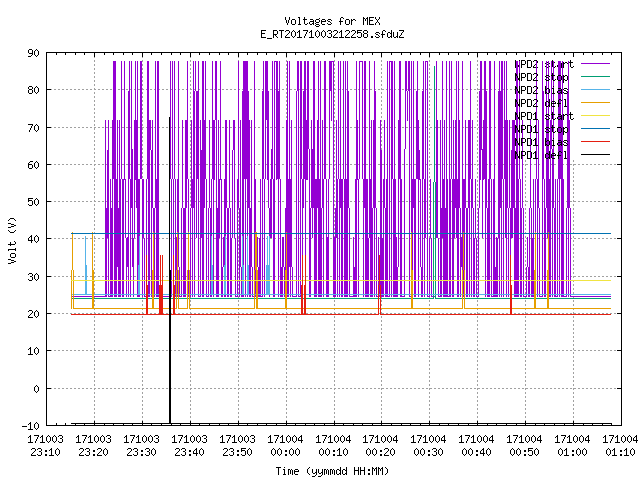
Task: Click the y-axis tick value 30
Action: (33, 277)
